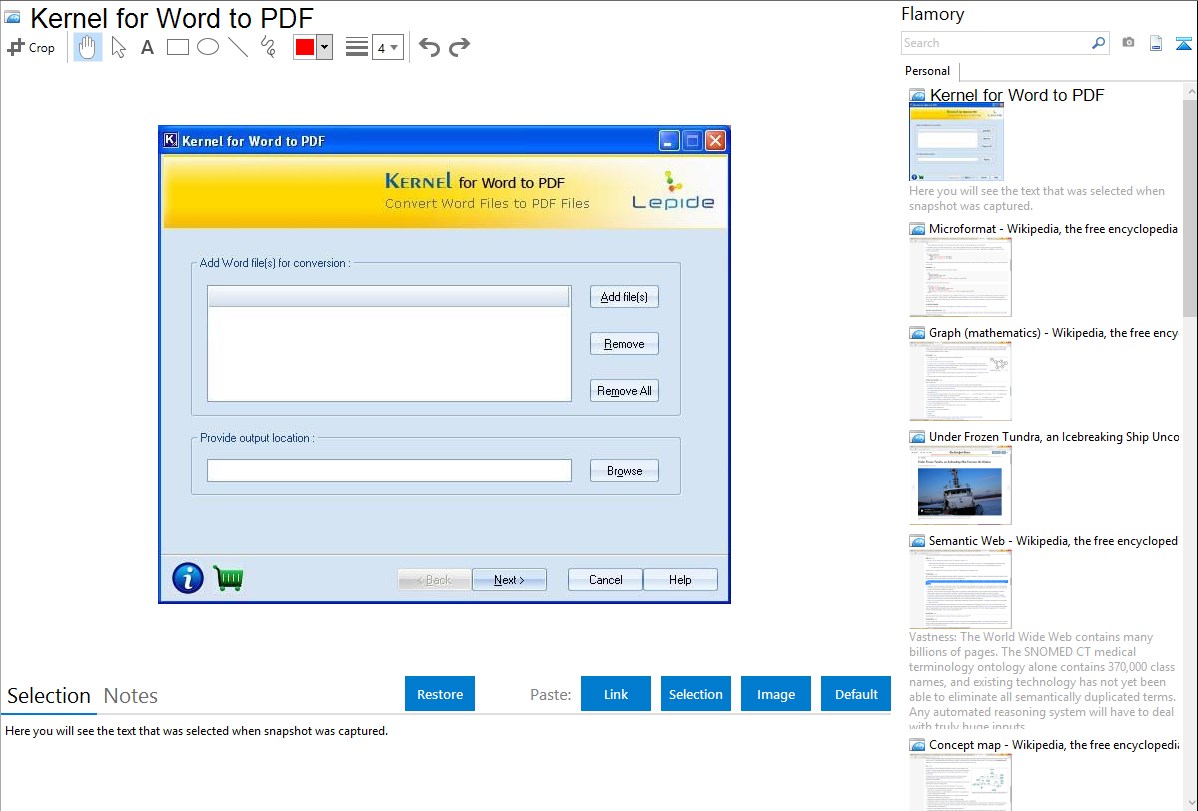Click the green shopping cart icon

228,579
